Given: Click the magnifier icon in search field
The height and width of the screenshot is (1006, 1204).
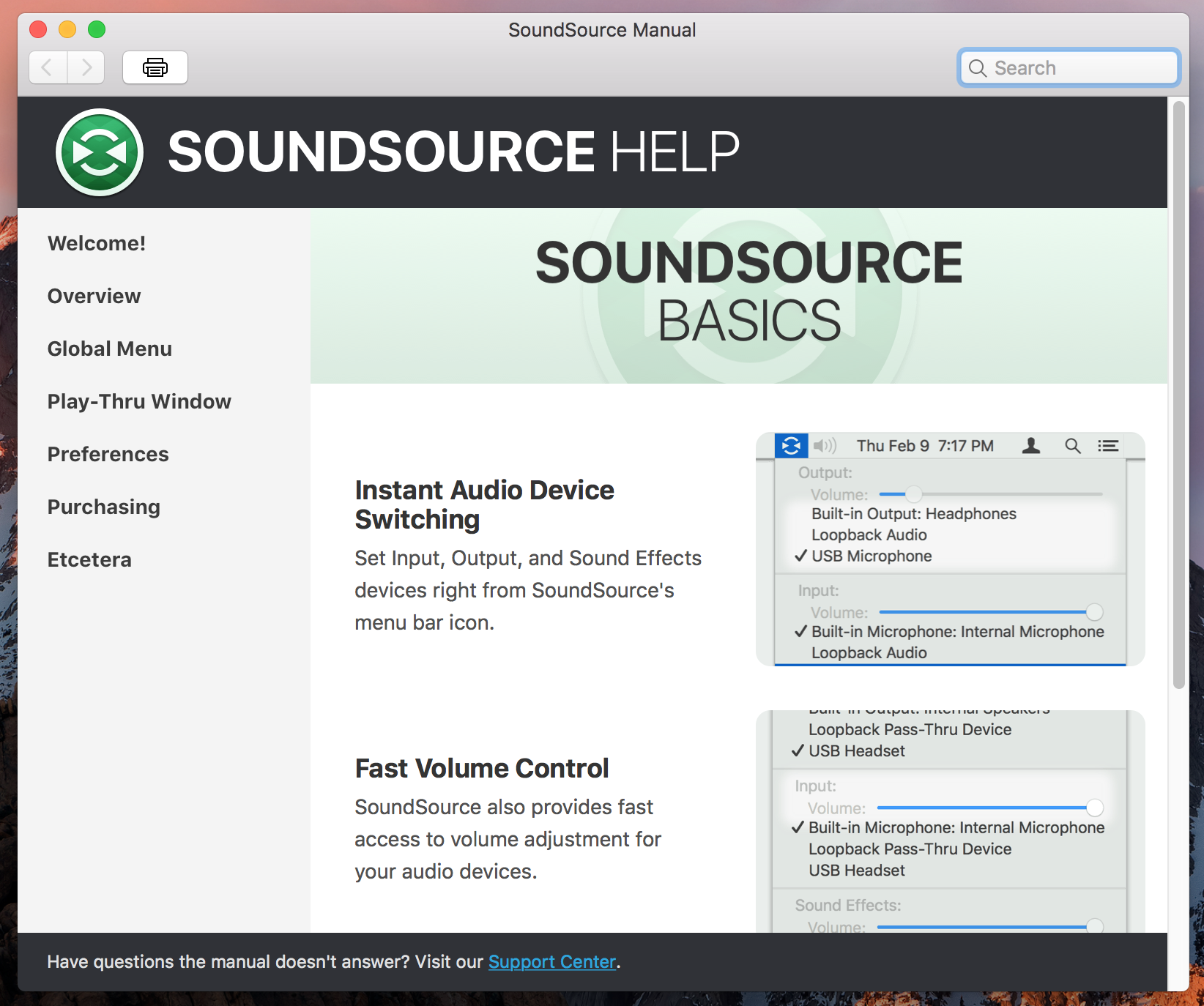Looking at the screenshot, I should [978, 68].
